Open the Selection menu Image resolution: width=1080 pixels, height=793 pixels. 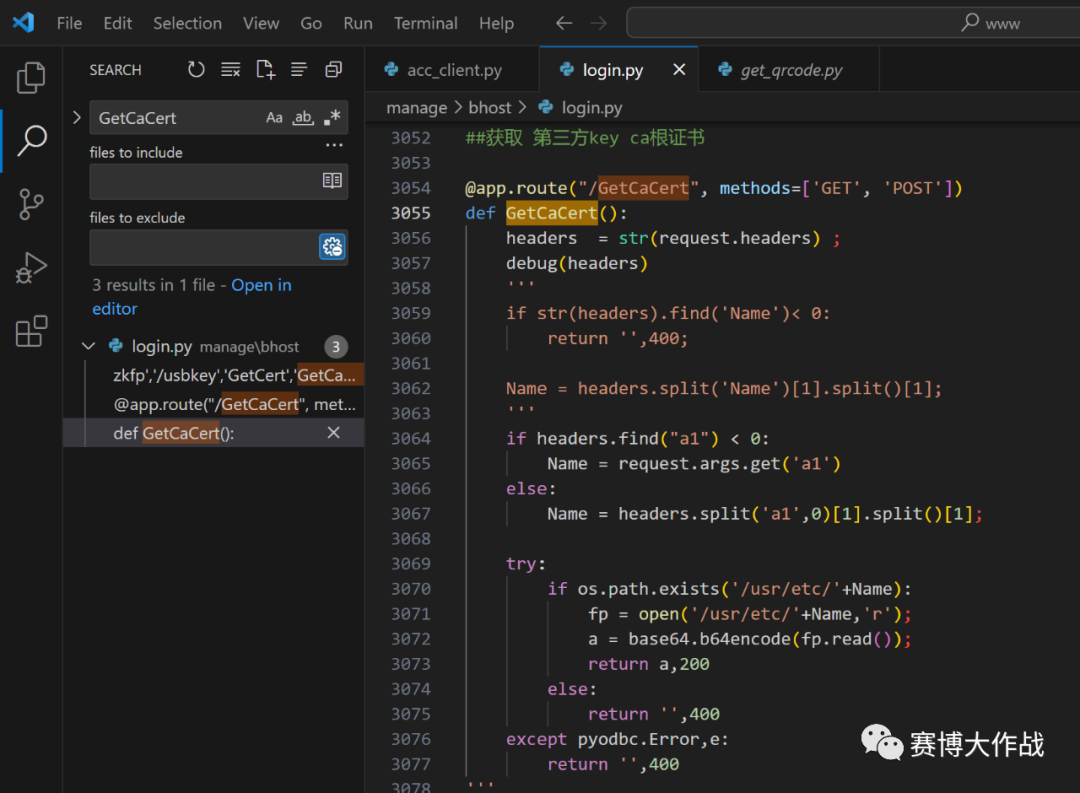tap(187, 23)
